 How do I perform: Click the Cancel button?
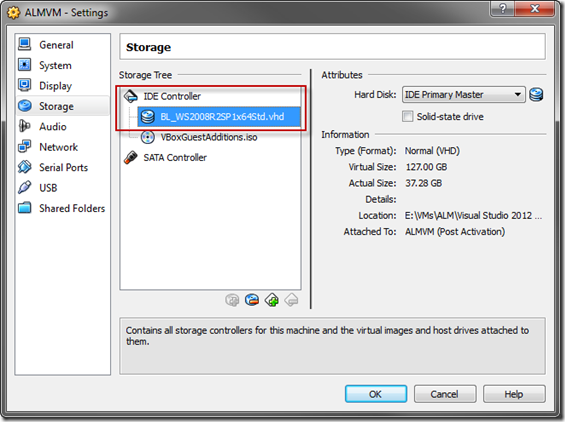point(445,394)
